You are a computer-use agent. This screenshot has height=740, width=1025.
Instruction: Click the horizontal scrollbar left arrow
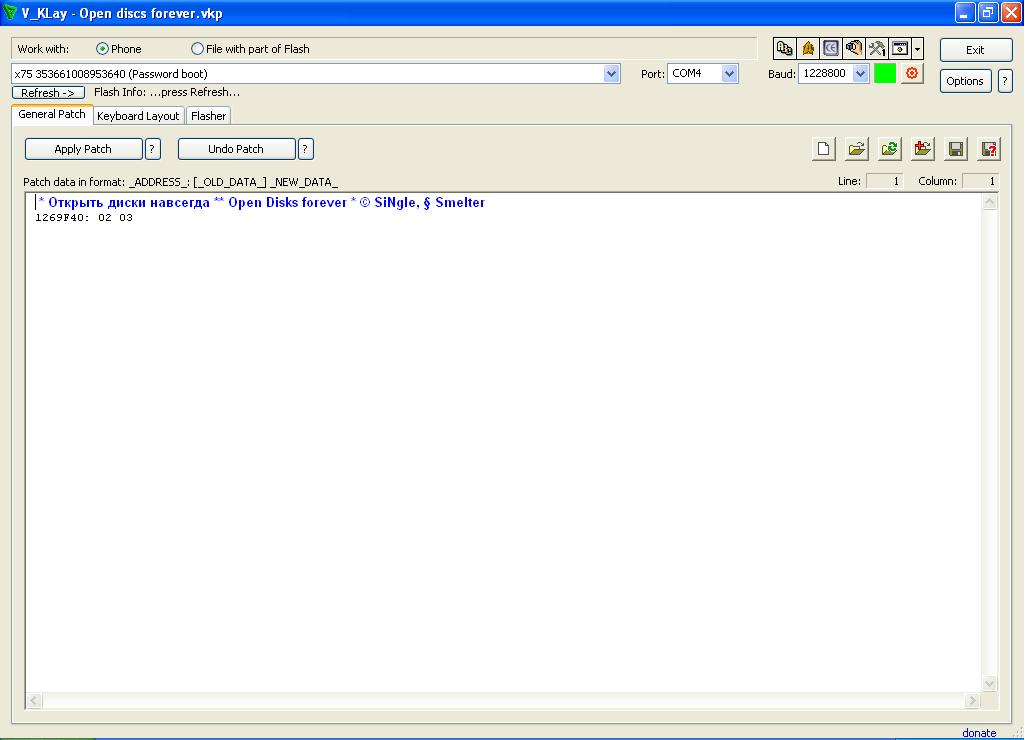[34, 701]
